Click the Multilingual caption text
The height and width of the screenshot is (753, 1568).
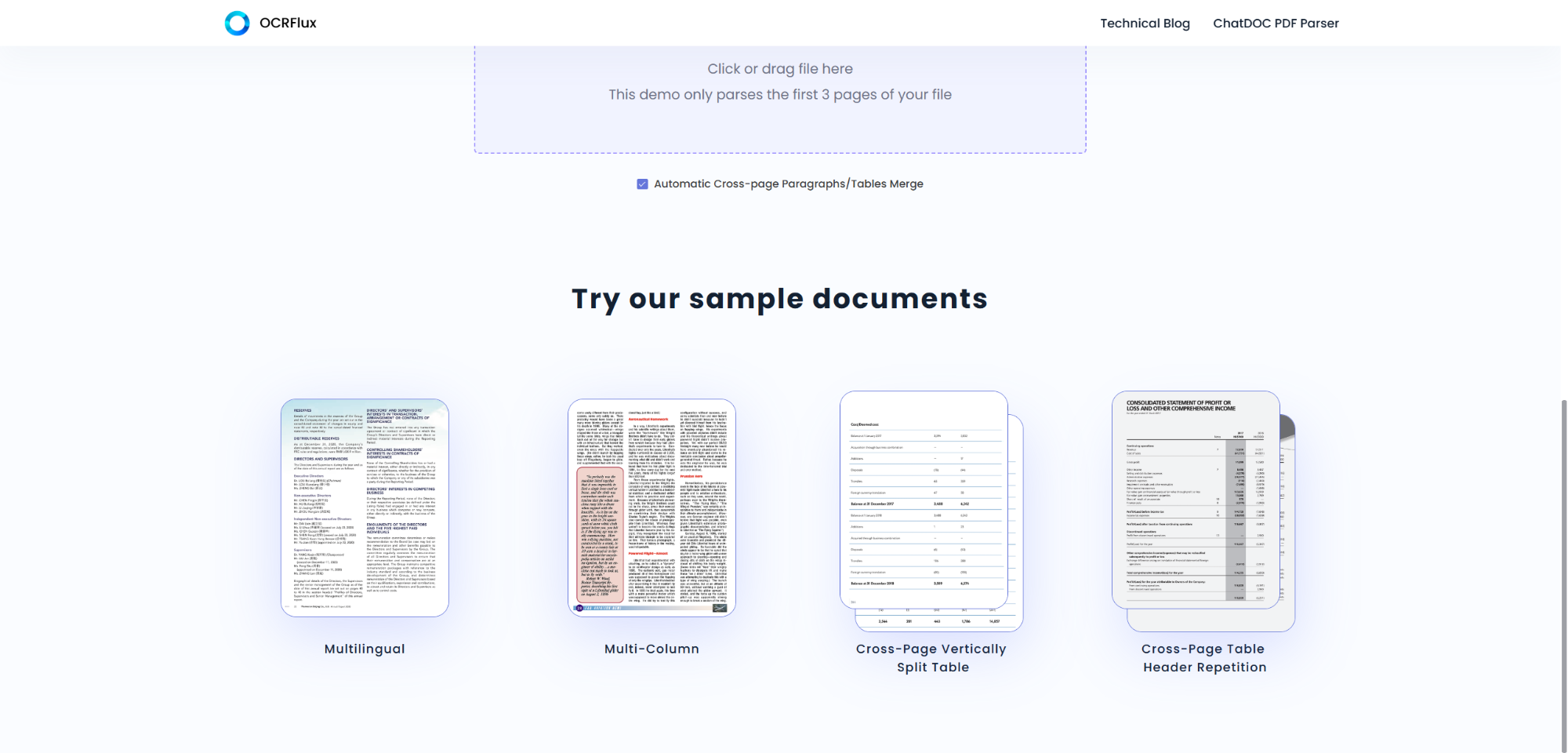pyautogui.click(x=365, y=649)
